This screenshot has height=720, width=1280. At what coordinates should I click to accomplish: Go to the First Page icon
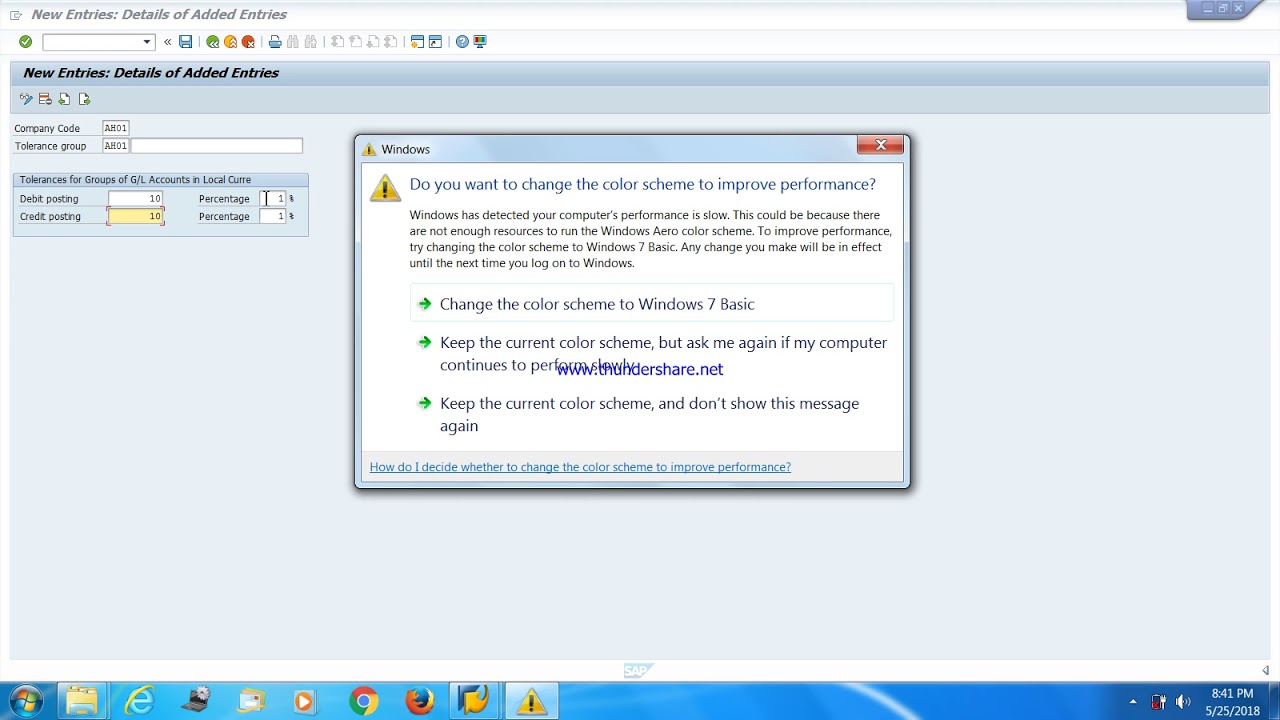point(338,42)
